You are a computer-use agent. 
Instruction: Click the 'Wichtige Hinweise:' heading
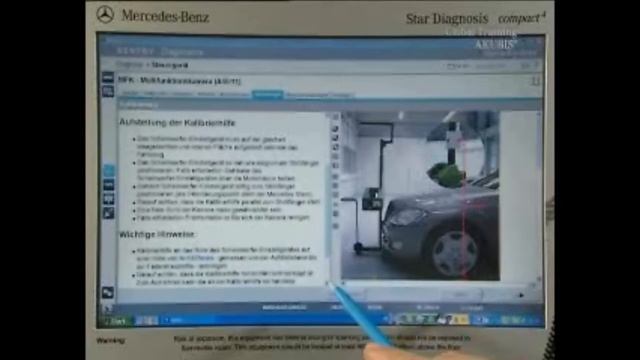pyautogui.click(x=158, y=234)
